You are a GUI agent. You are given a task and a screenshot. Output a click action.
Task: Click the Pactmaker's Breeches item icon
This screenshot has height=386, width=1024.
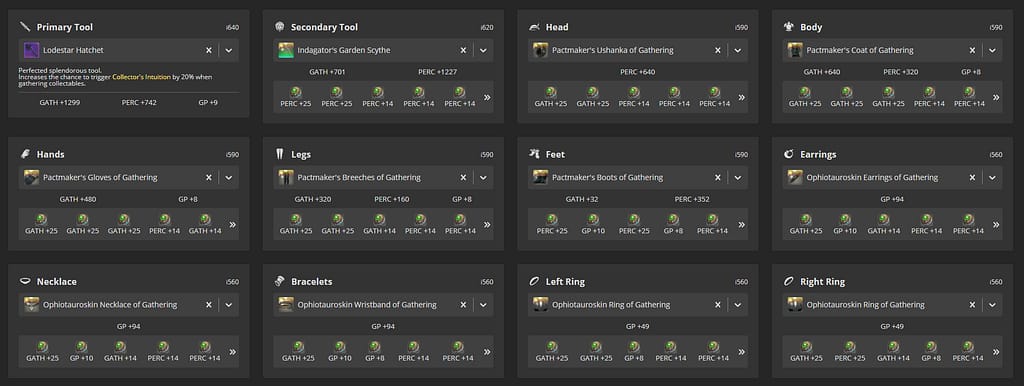[x=286, y=178]
